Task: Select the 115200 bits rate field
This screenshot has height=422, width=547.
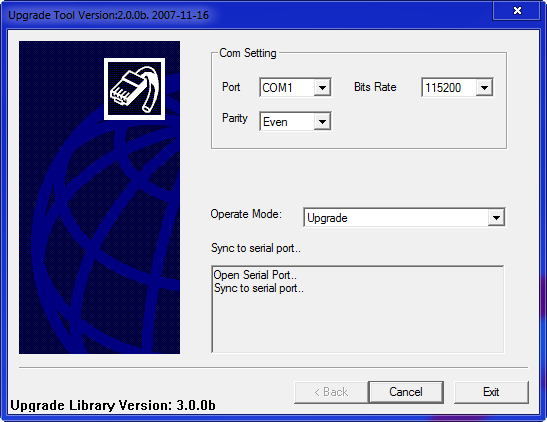Action: (x=457, y=87)
